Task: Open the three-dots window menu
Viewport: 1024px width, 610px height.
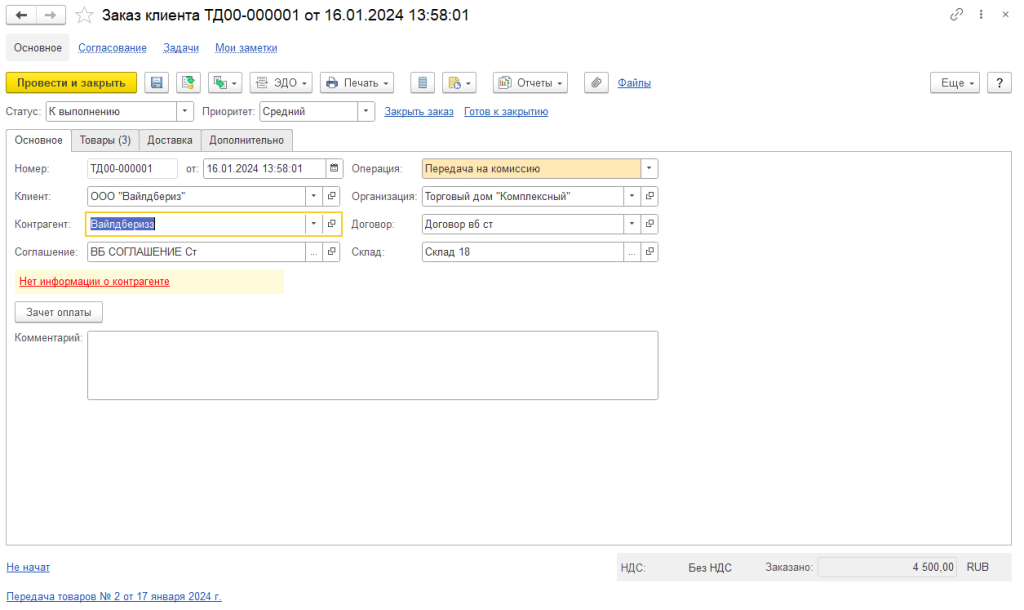Action: point(981,14)
